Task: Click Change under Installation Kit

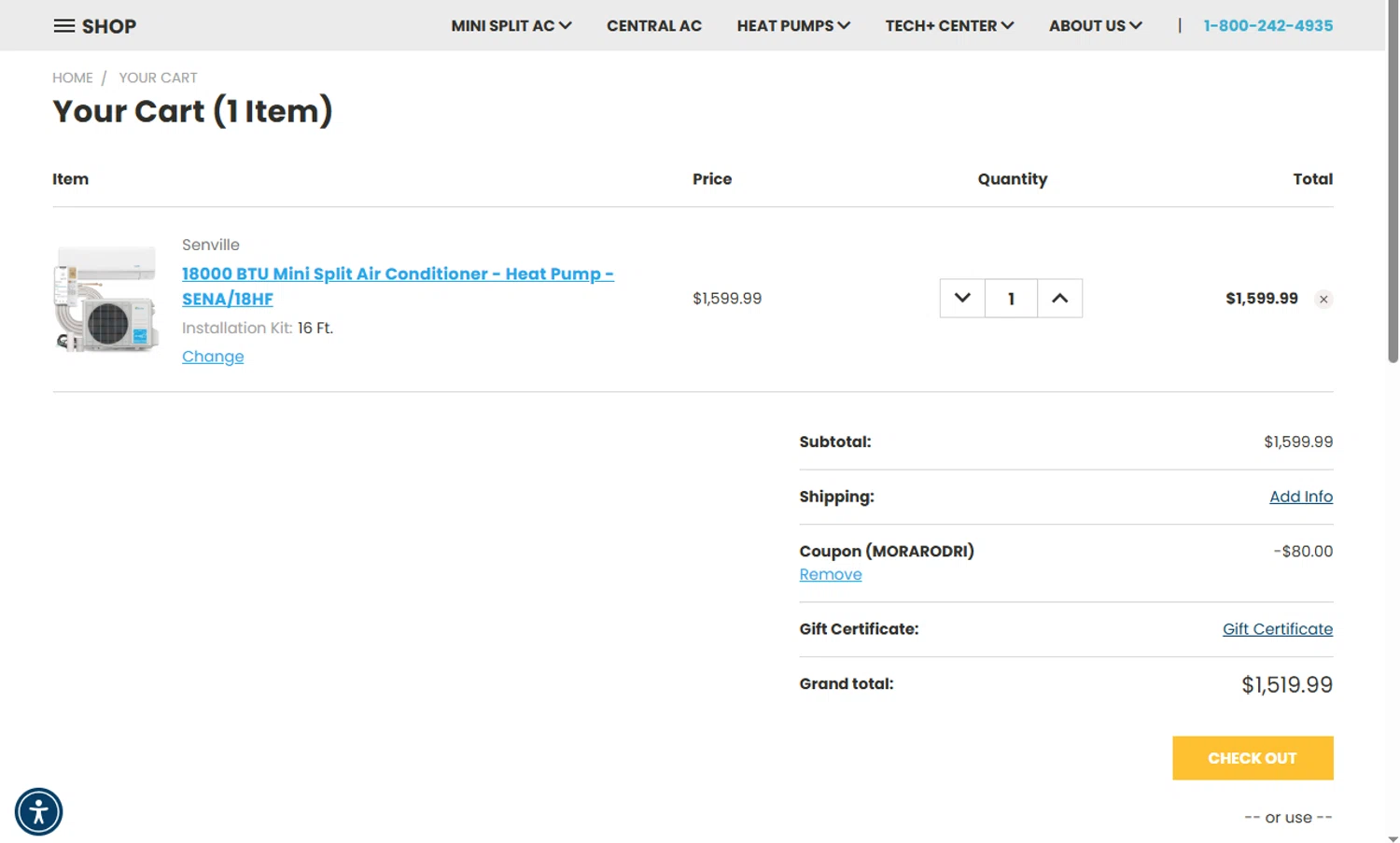Action: coord(213,357)
